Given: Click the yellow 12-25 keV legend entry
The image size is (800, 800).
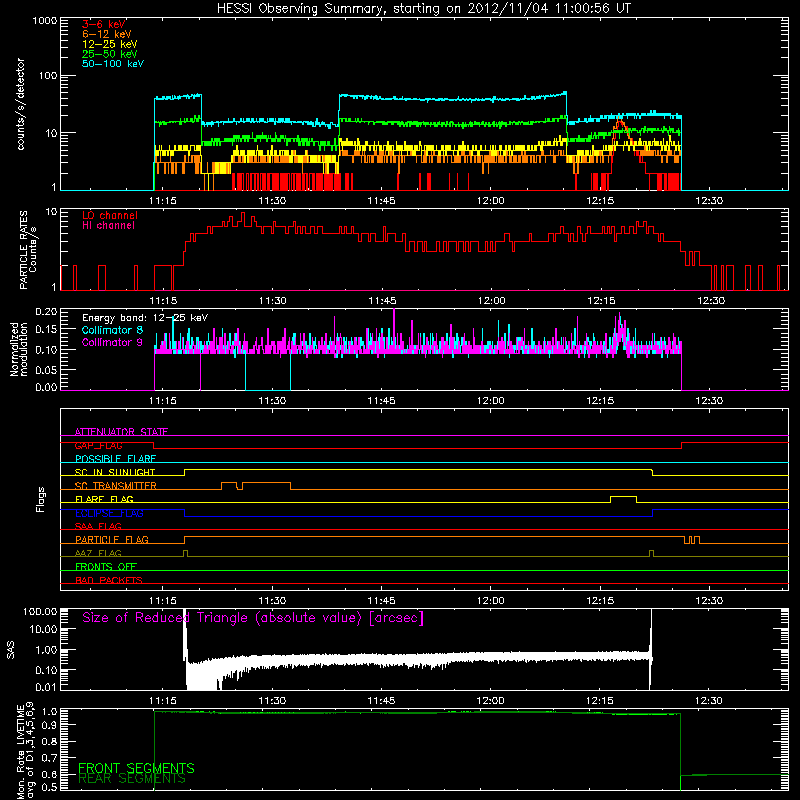Looking at the screenshot, I should click(110, 44).
